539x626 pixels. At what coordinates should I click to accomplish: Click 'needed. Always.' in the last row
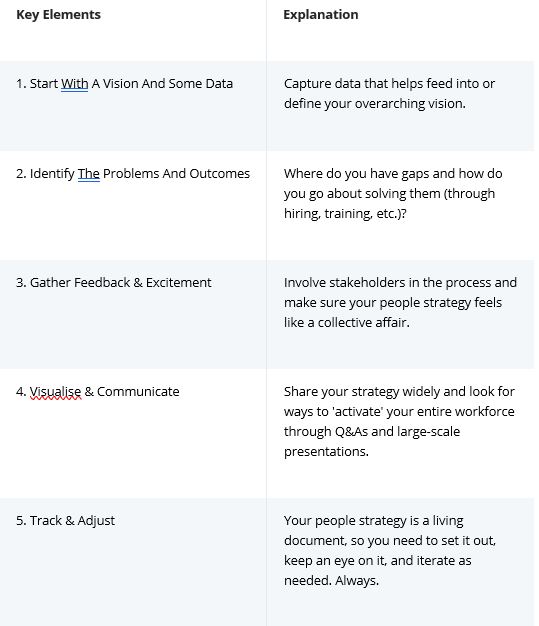[x=331, y=580]
